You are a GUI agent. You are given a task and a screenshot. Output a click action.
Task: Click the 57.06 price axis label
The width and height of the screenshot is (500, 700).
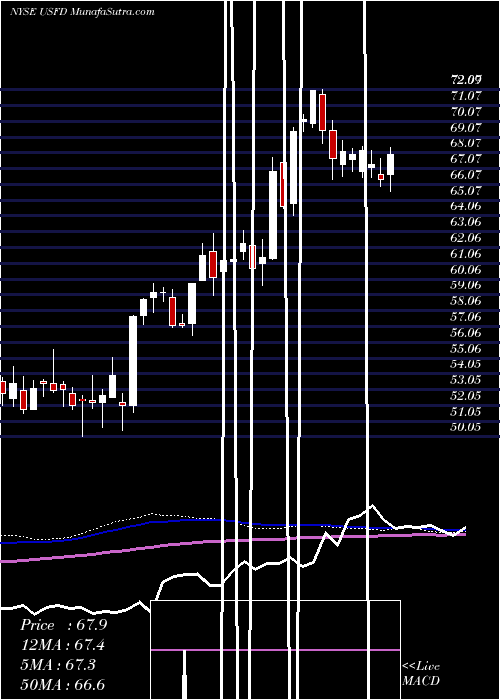(x=466, y=317)
